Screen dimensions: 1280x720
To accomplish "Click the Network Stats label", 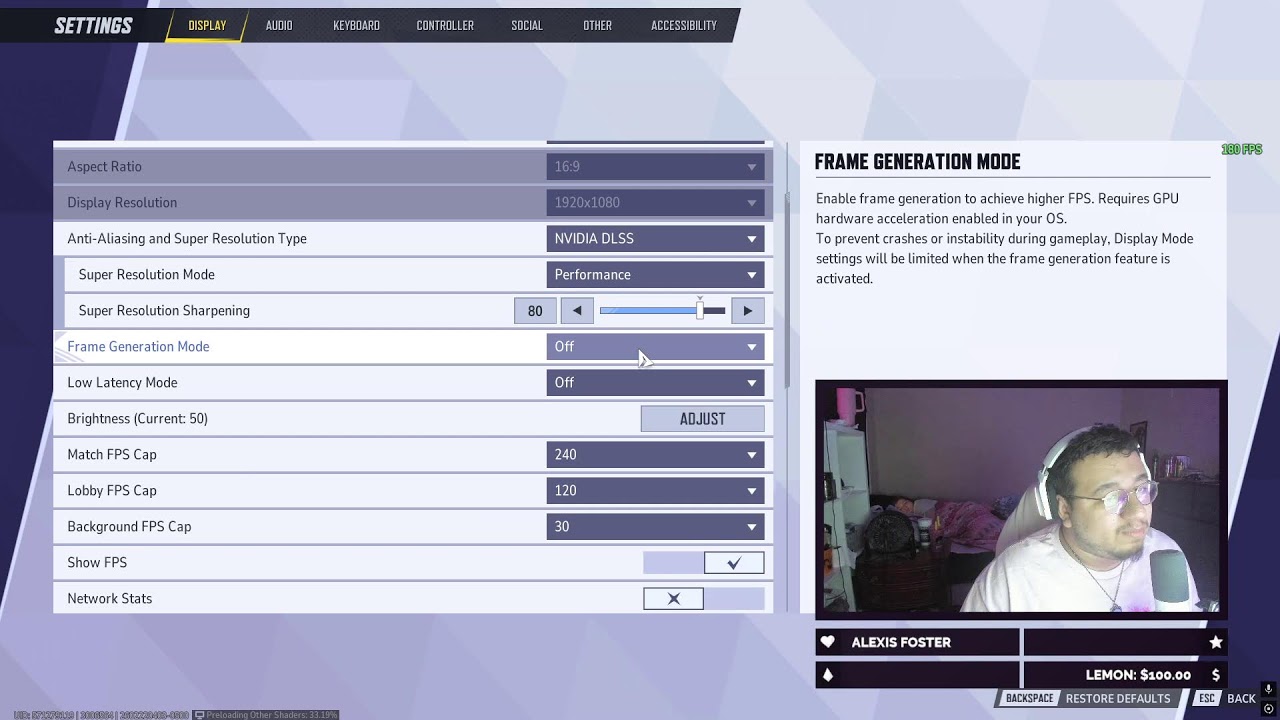I will click(x=109, y=599).
